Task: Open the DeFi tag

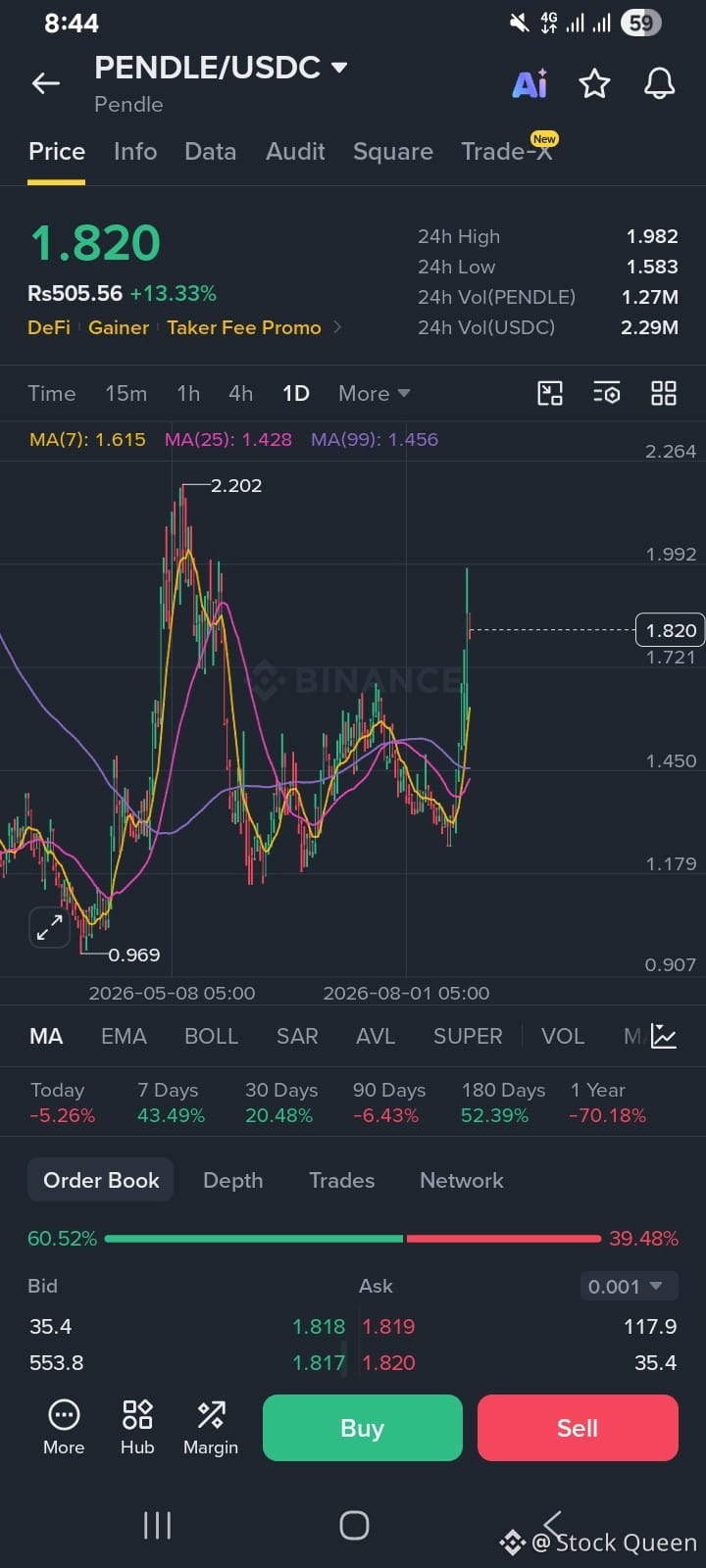Action: [x=49, y=327]
